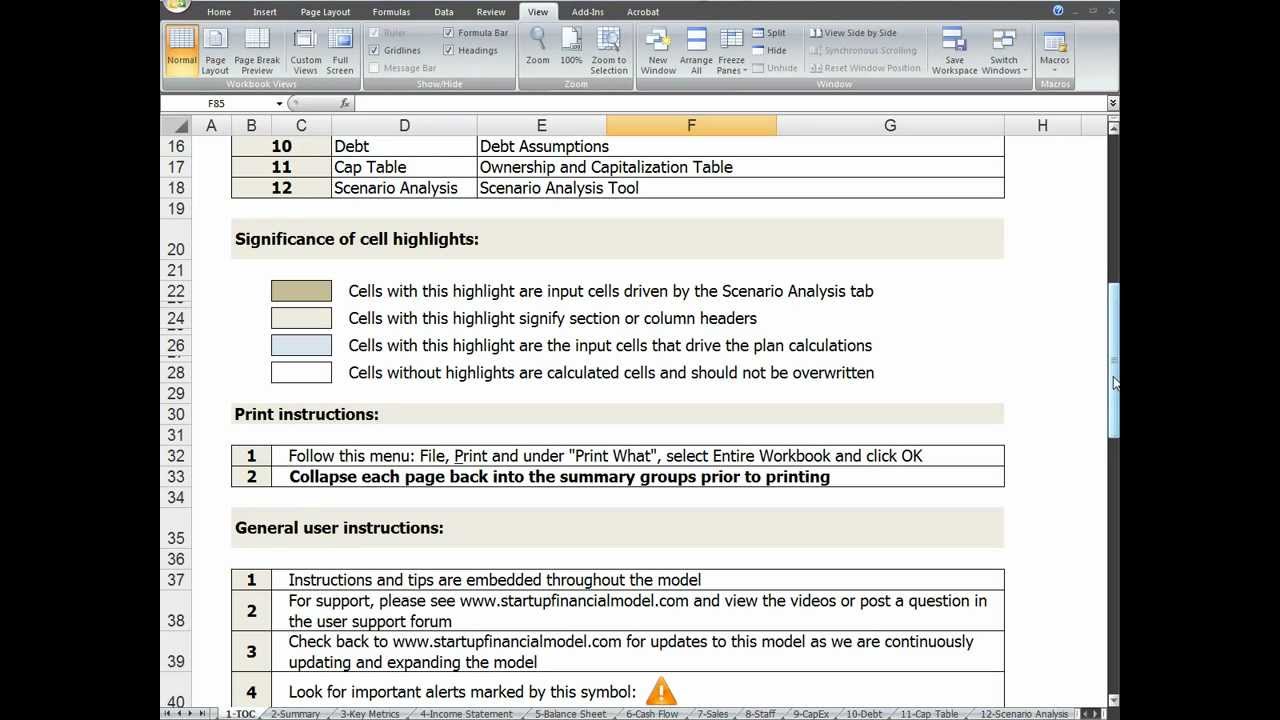Click the Split window command
The image size is (1280, 720).
click(x=769, y=33)
